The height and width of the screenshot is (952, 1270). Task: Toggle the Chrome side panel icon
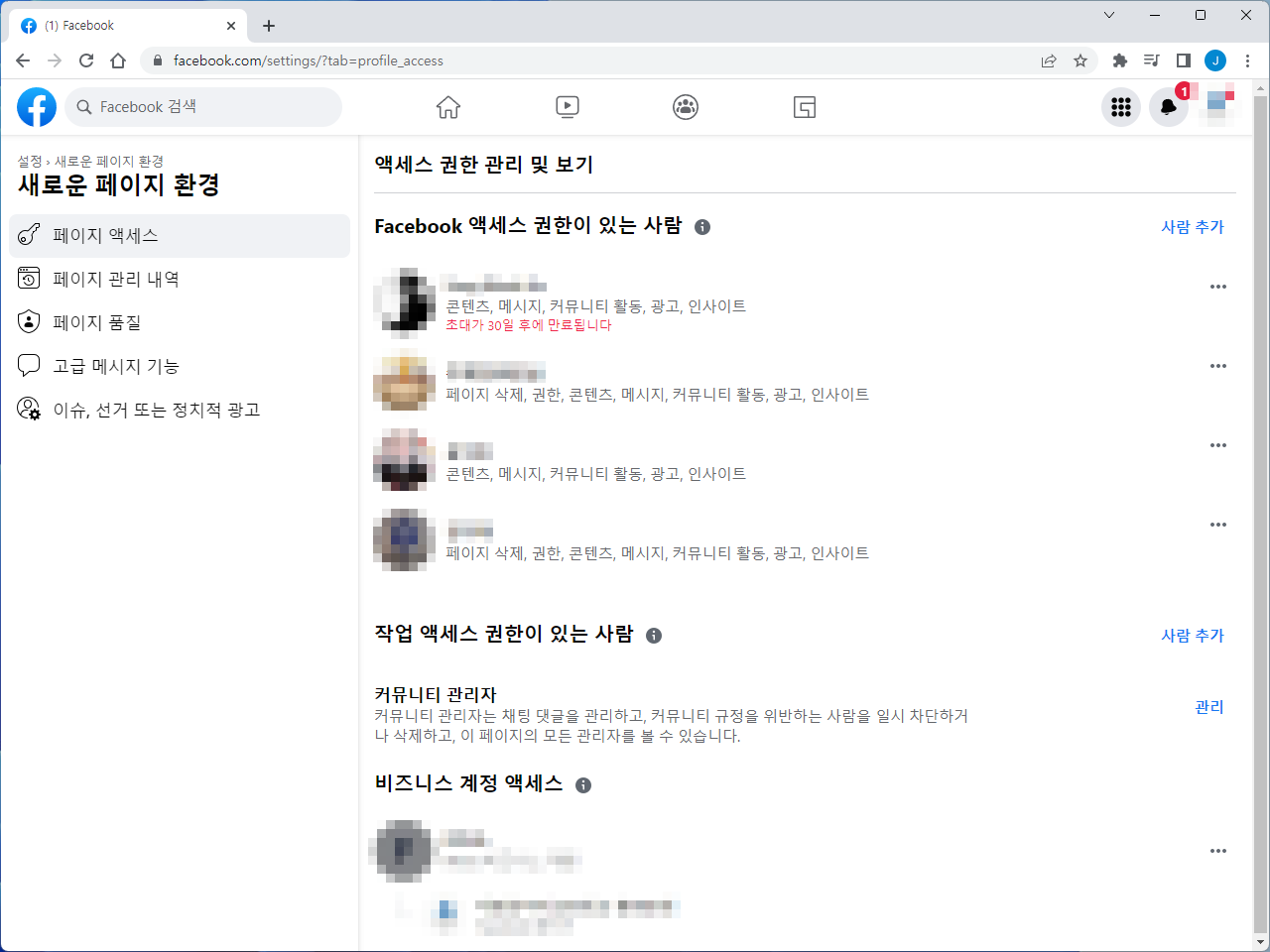(1184, 60)
